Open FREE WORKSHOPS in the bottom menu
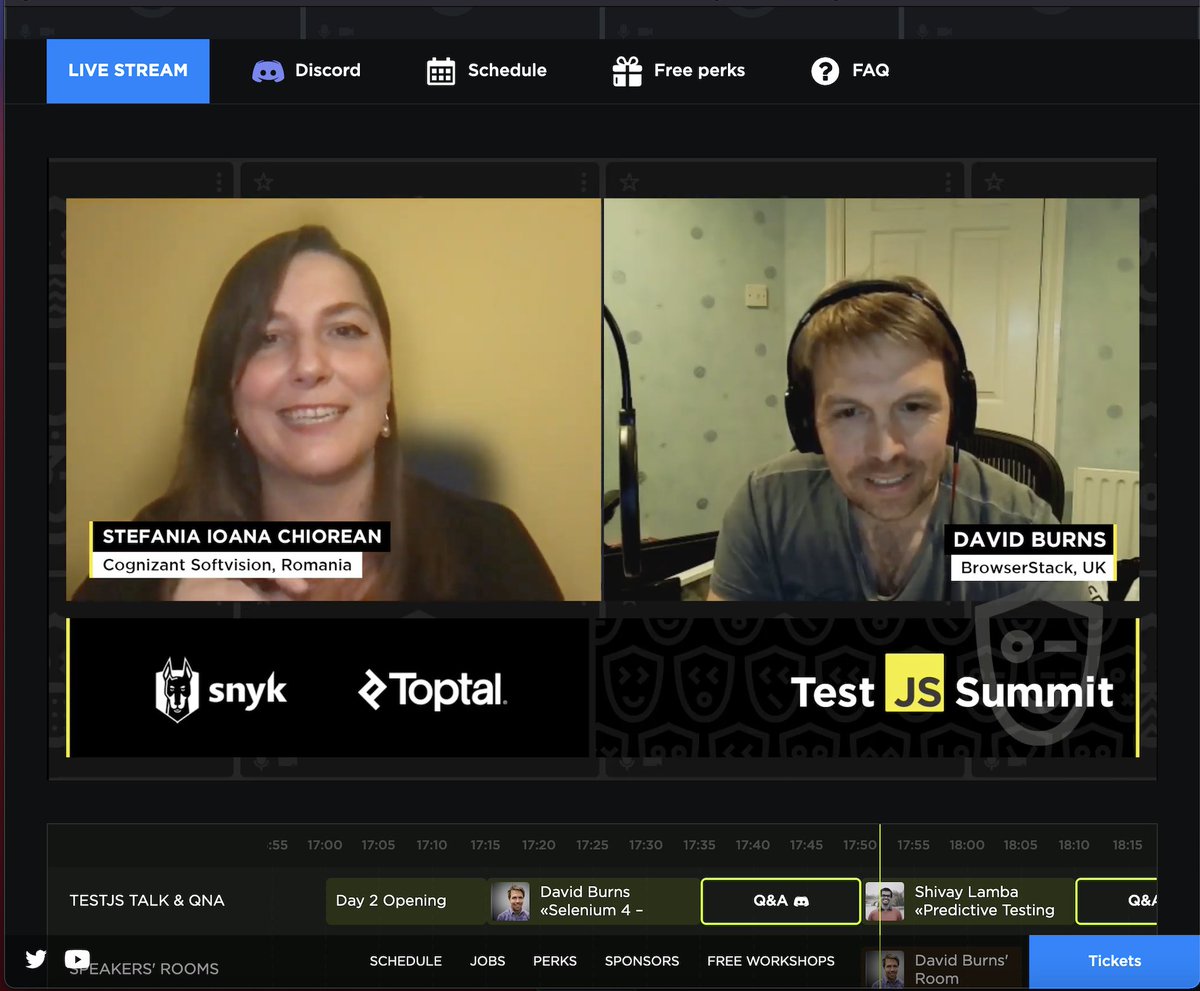Image resolution: width=1200 pixels, height=991 pixels. (771, 961)
